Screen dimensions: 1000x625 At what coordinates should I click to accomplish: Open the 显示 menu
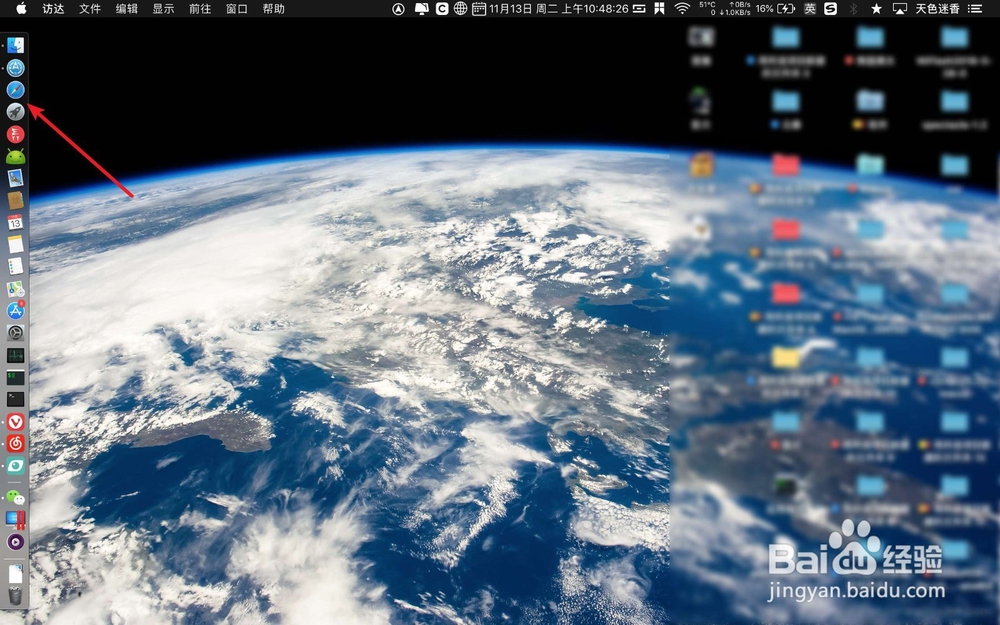163,9
